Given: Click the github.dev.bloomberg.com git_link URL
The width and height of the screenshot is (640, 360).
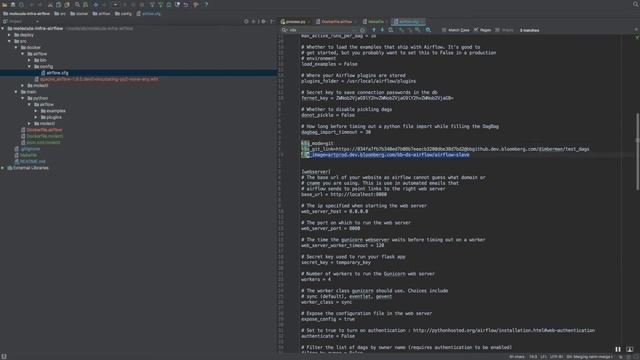Looking at the screenshot, I should pyautogui.click(x=462, y=149).
